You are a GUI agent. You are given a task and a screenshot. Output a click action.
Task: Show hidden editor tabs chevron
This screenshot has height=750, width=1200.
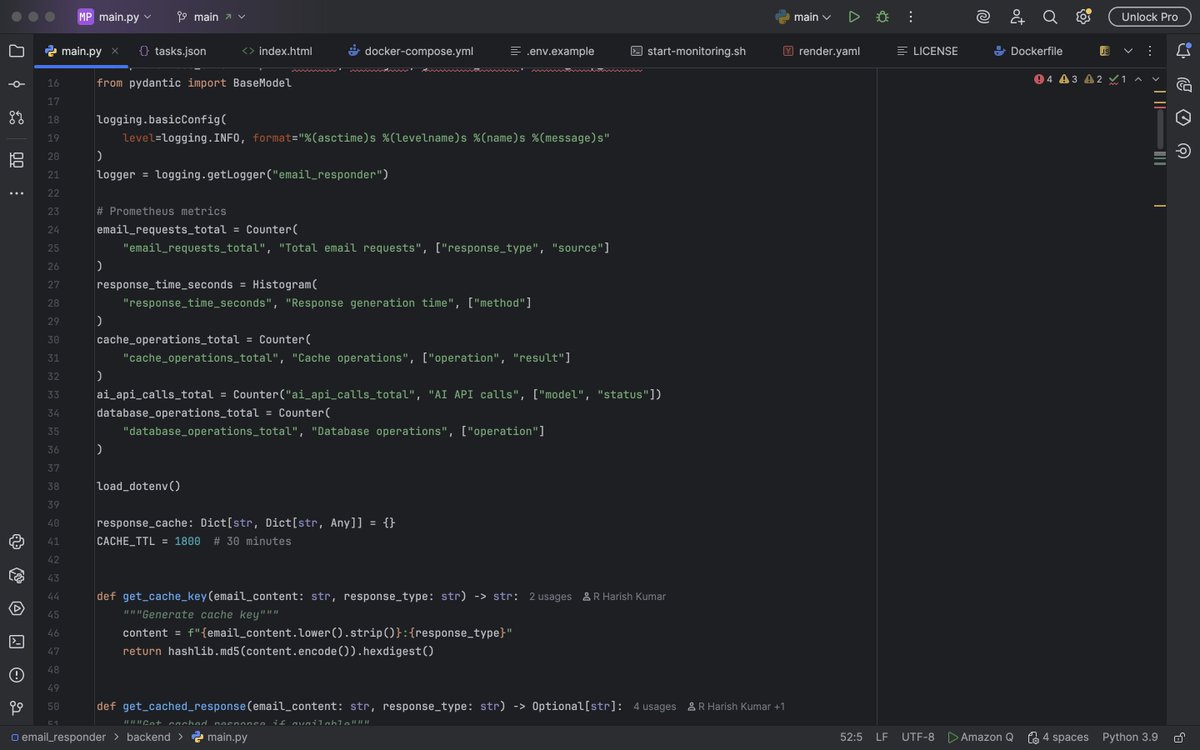(1129, 51)
